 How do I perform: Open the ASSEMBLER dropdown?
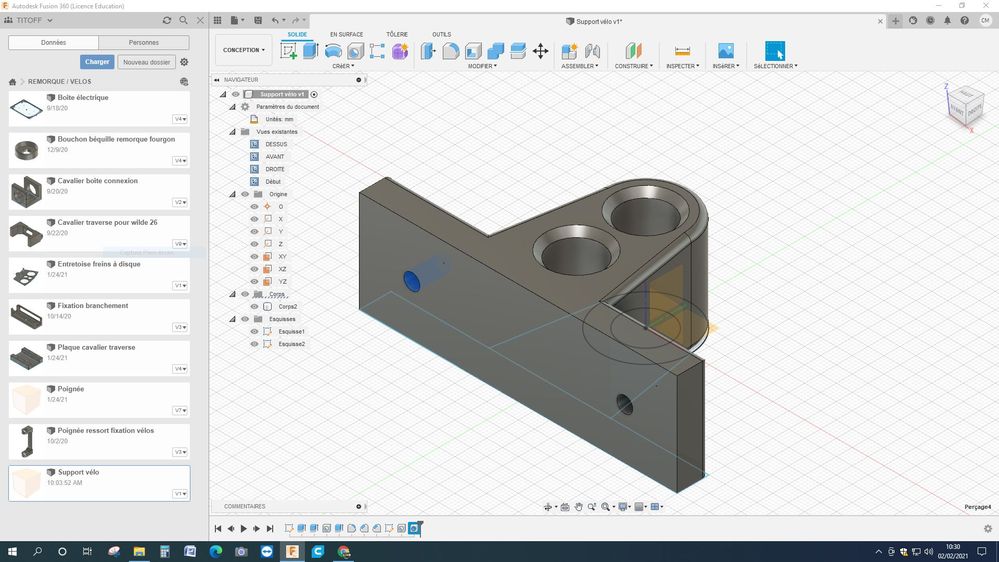click(x=580, y=66)
